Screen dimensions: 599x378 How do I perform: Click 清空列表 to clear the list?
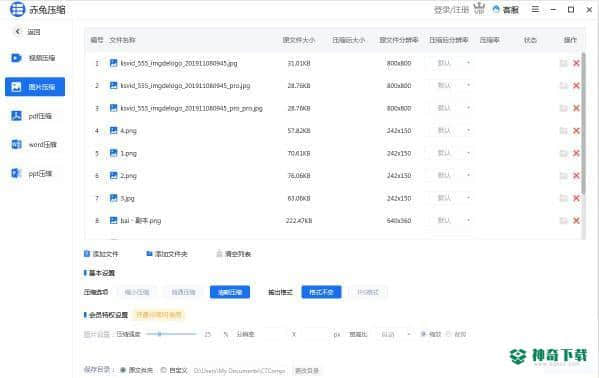pos(234,254)
